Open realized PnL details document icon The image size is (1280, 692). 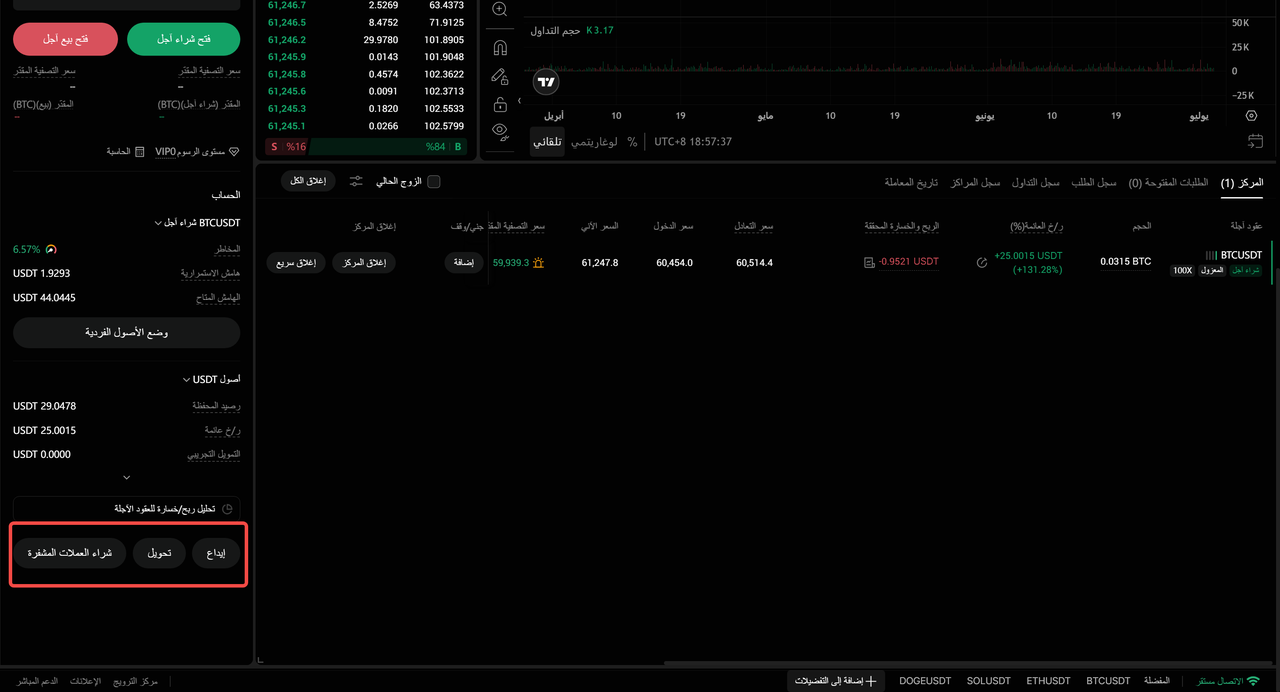(869, 263)
